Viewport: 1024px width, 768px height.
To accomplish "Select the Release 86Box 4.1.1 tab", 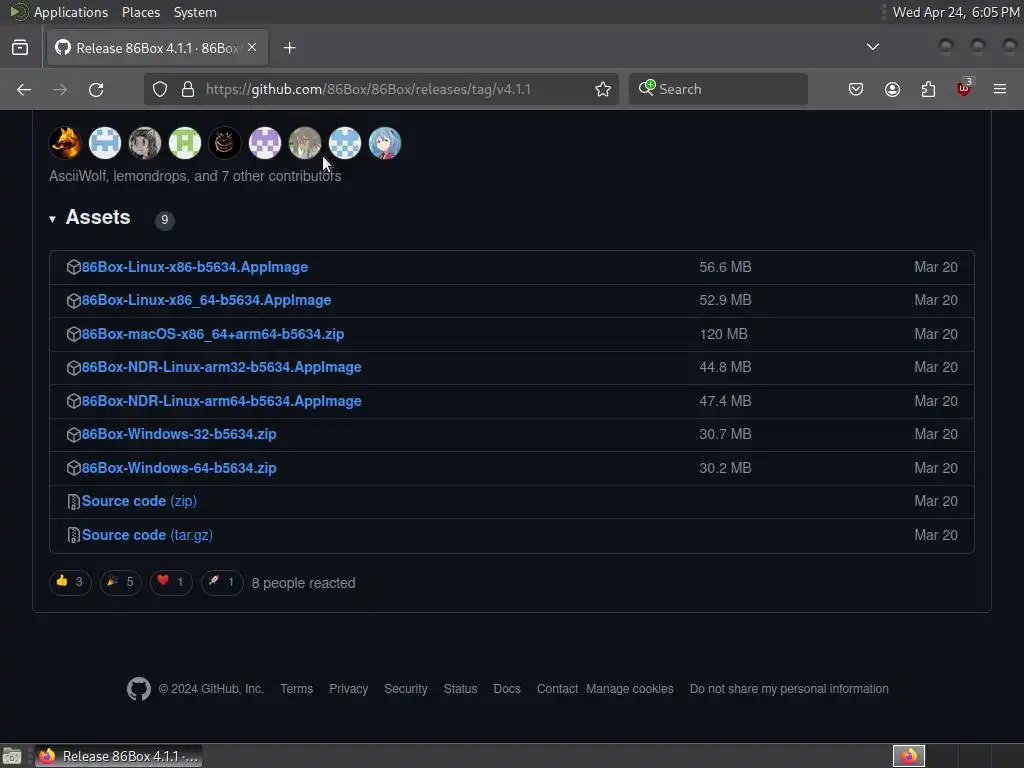I will click(x=157, y=48).
